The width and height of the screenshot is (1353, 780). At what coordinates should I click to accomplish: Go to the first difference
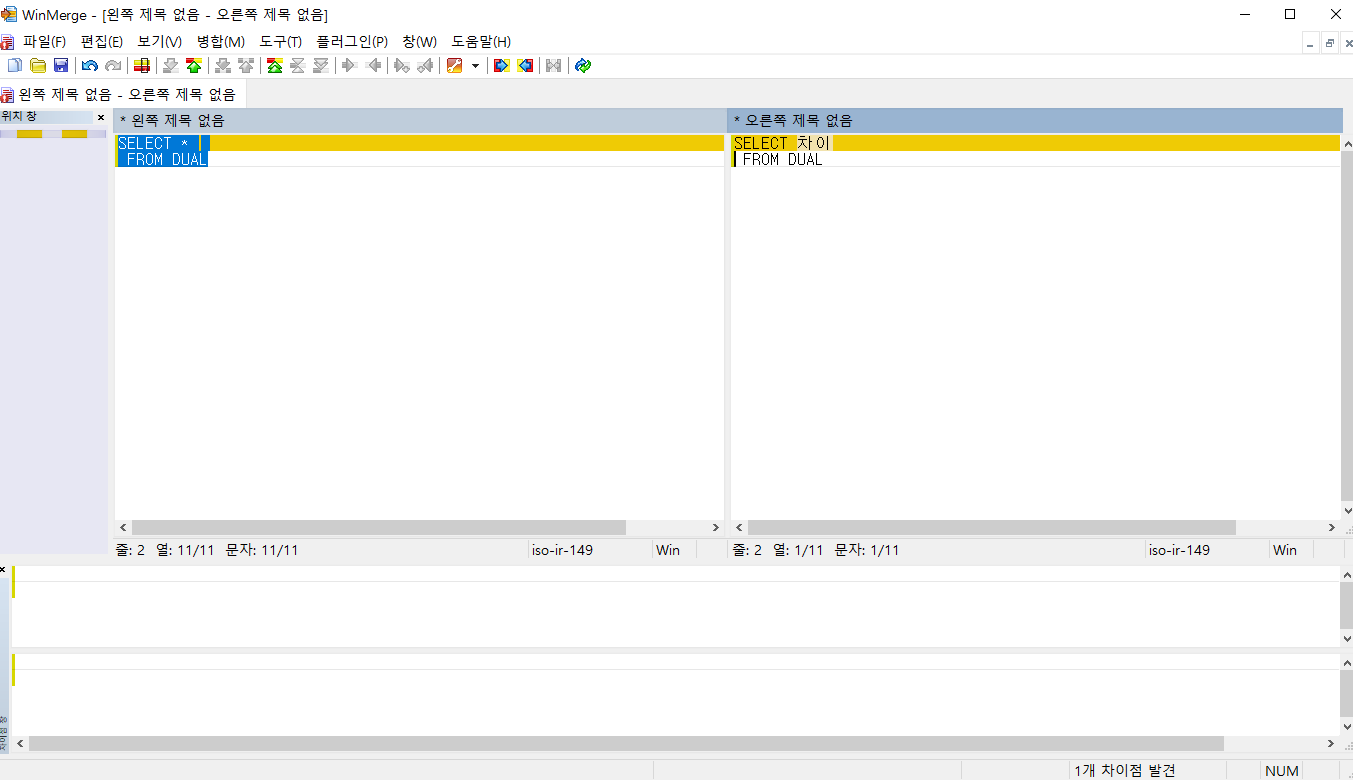pos(274,65)
